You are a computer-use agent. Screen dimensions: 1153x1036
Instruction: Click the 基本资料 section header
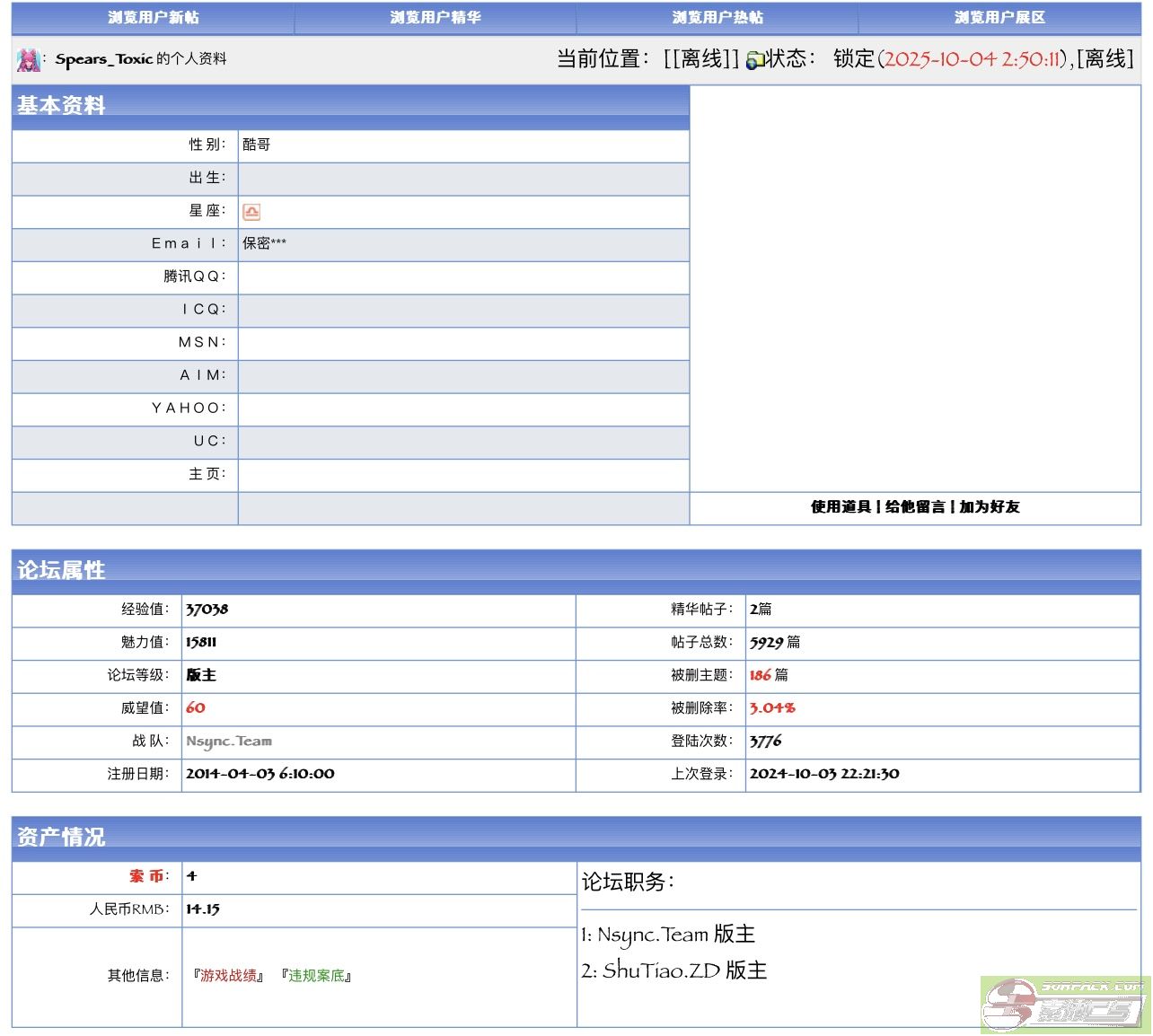click(x=61, y=106)
